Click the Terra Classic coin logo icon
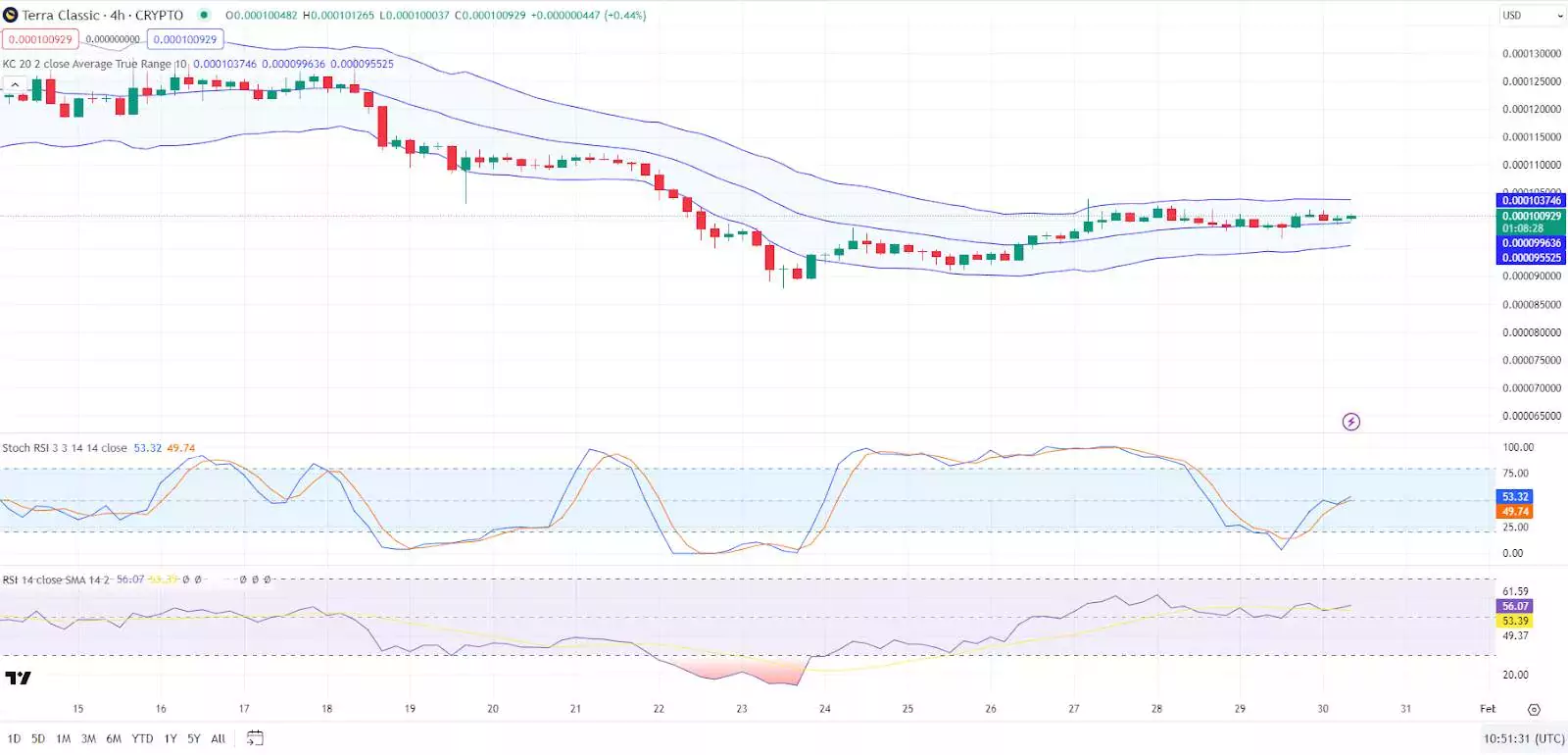Viewport: 1568px width, 755px height. click(x=11, y=15)
